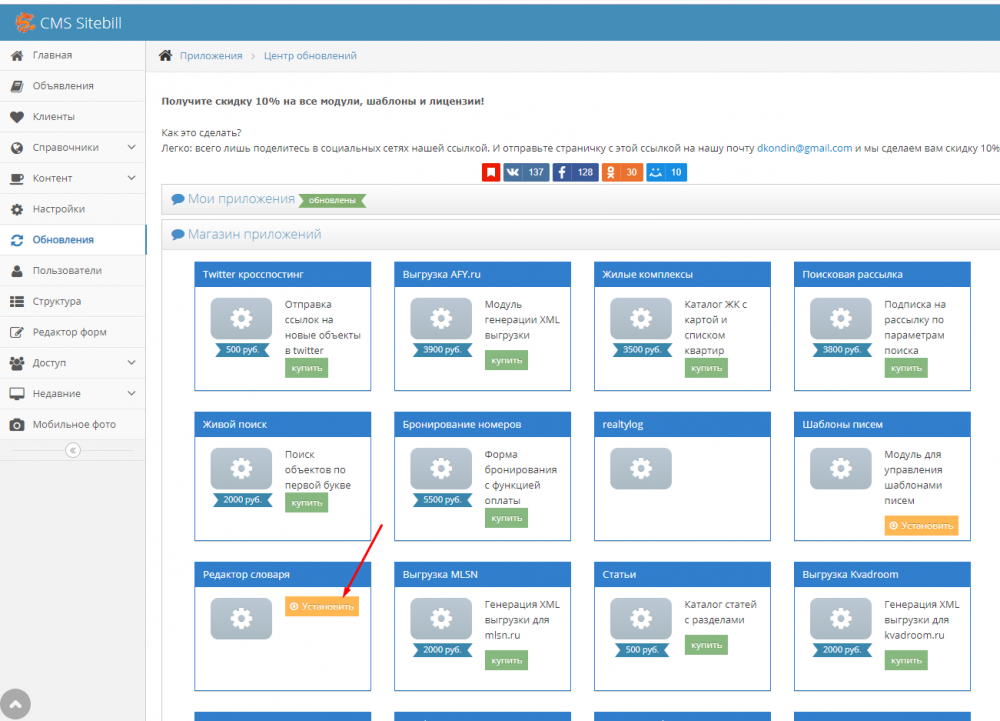Open Настройки in the sidebar
Image resolution: width=1000 pixels, height=721 pixels.
point(58,209)
